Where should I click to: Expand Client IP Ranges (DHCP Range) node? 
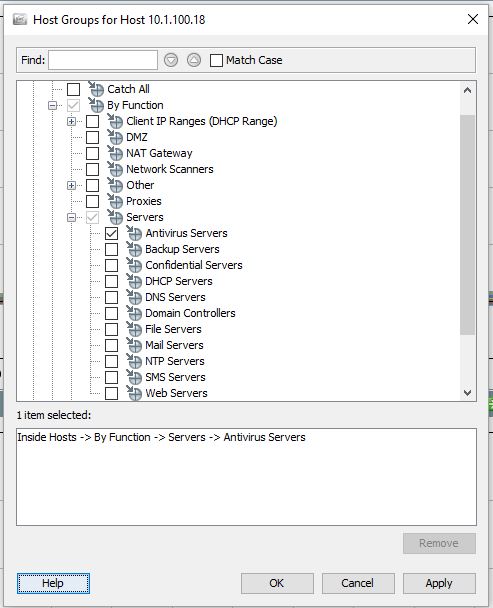pos(71,121)
